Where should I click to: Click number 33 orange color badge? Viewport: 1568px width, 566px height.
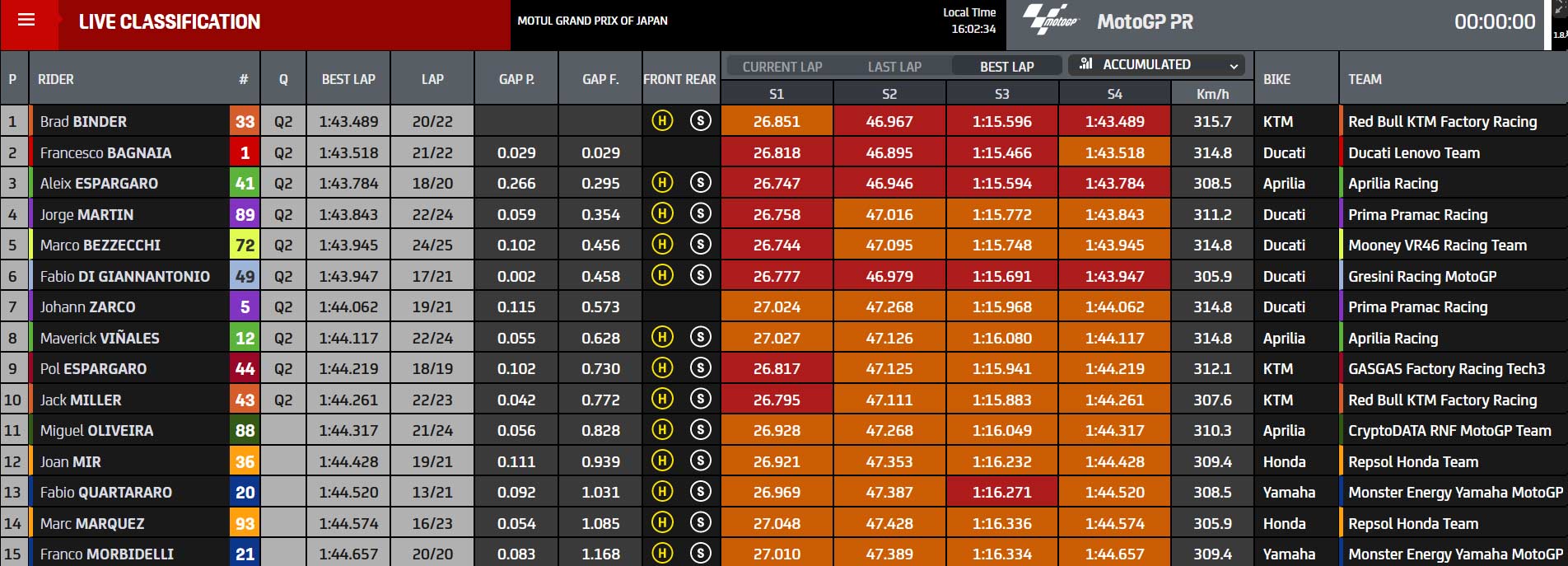pos(245,121)
